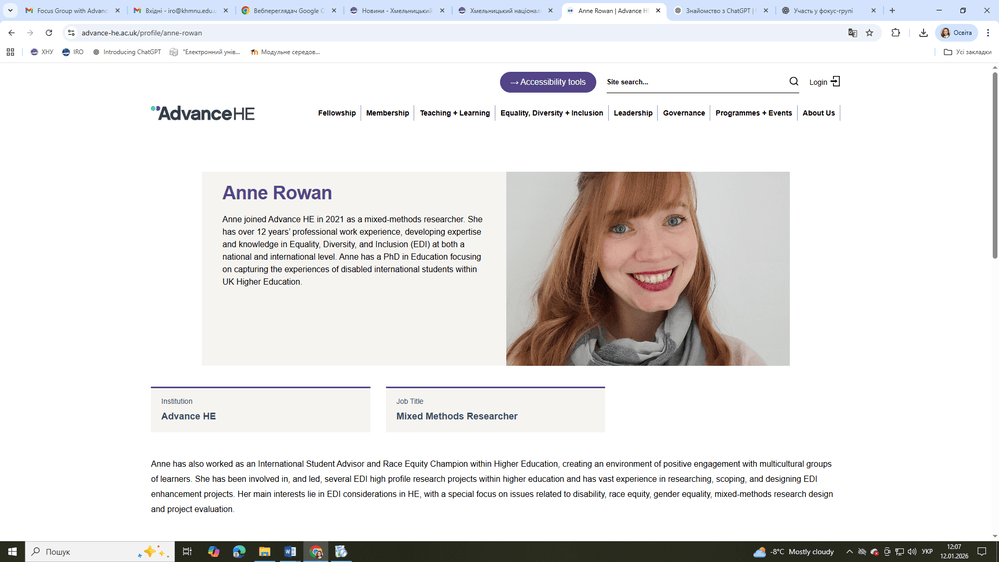This screenshot has width=999, height=562.
Task: Open File Explorer from the taskbar
Action: pos(264,551)
